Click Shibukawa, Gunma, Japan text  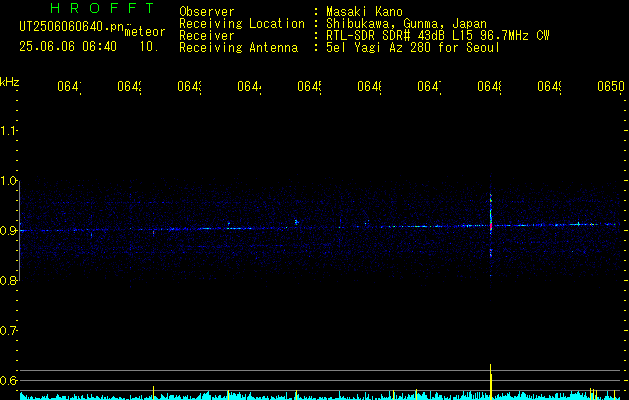tap(406, 24)
